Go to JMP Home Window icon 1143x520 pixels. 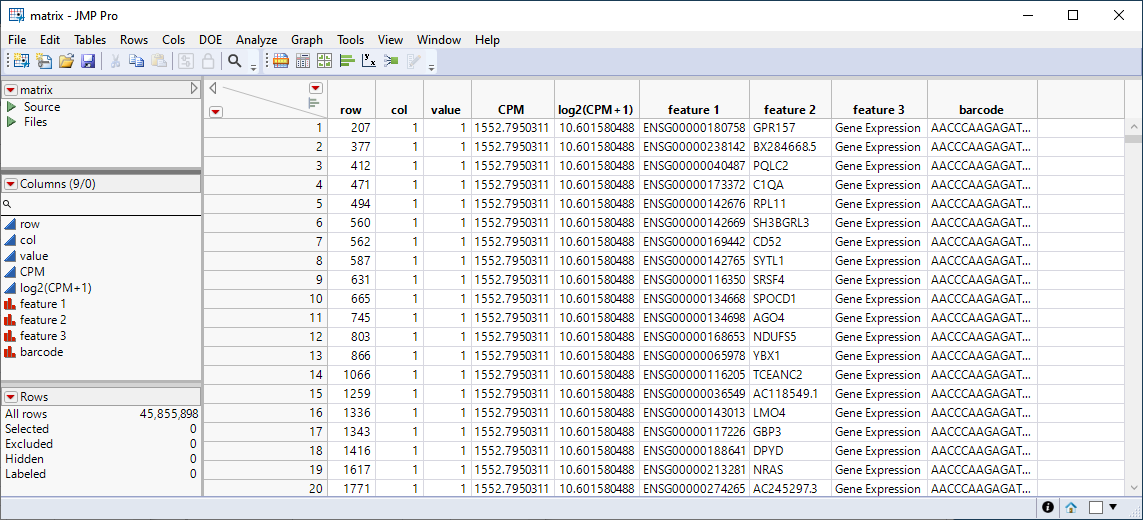(x=1071, y=507)
